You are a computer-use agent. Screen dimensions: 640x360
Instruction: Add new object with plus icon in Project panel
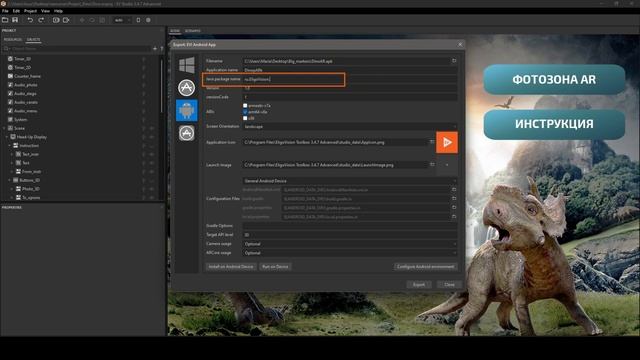click(x=155, y=49)
